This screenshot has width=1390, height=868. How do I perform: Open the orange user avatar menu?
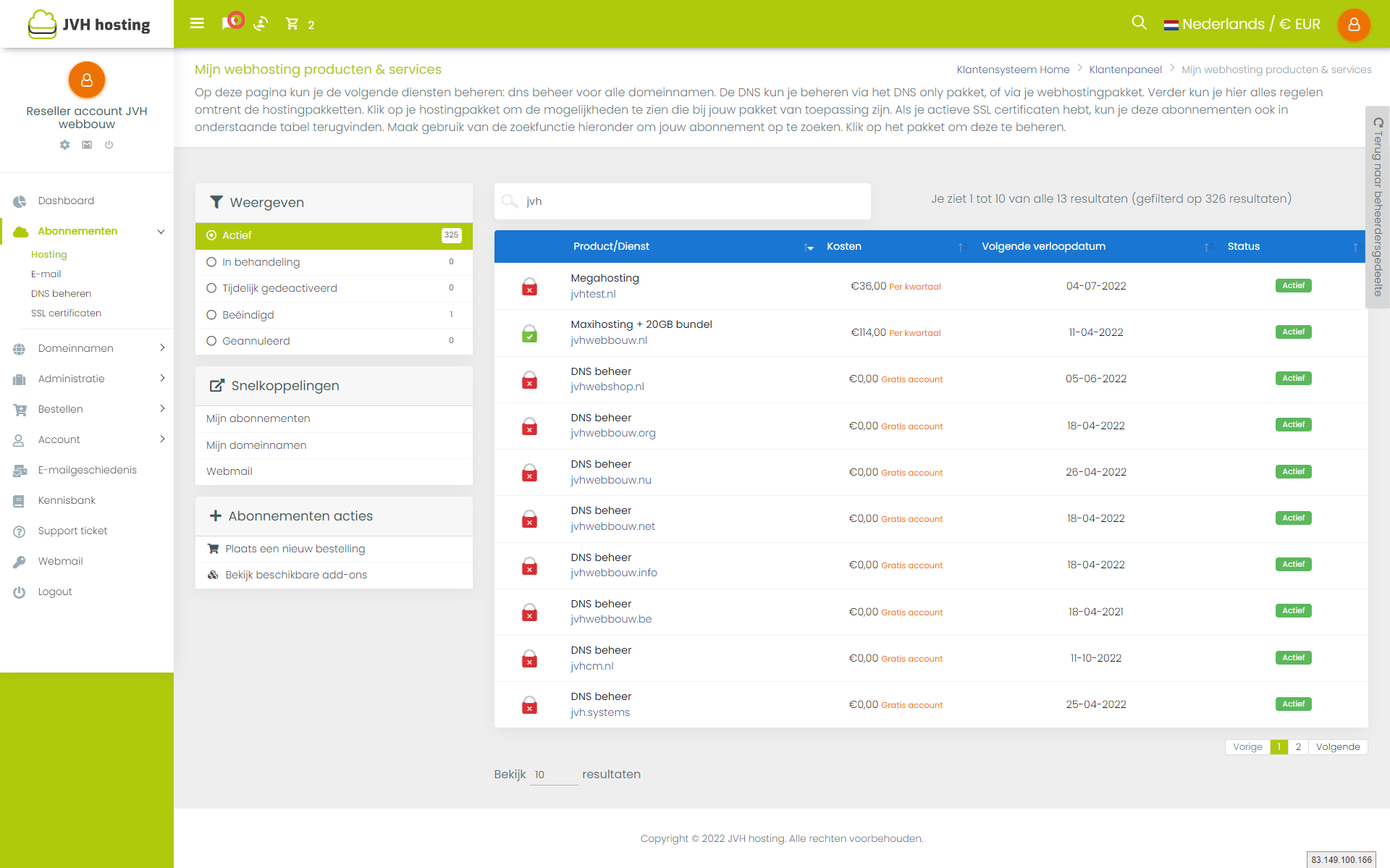click(x=1353, y=25)
